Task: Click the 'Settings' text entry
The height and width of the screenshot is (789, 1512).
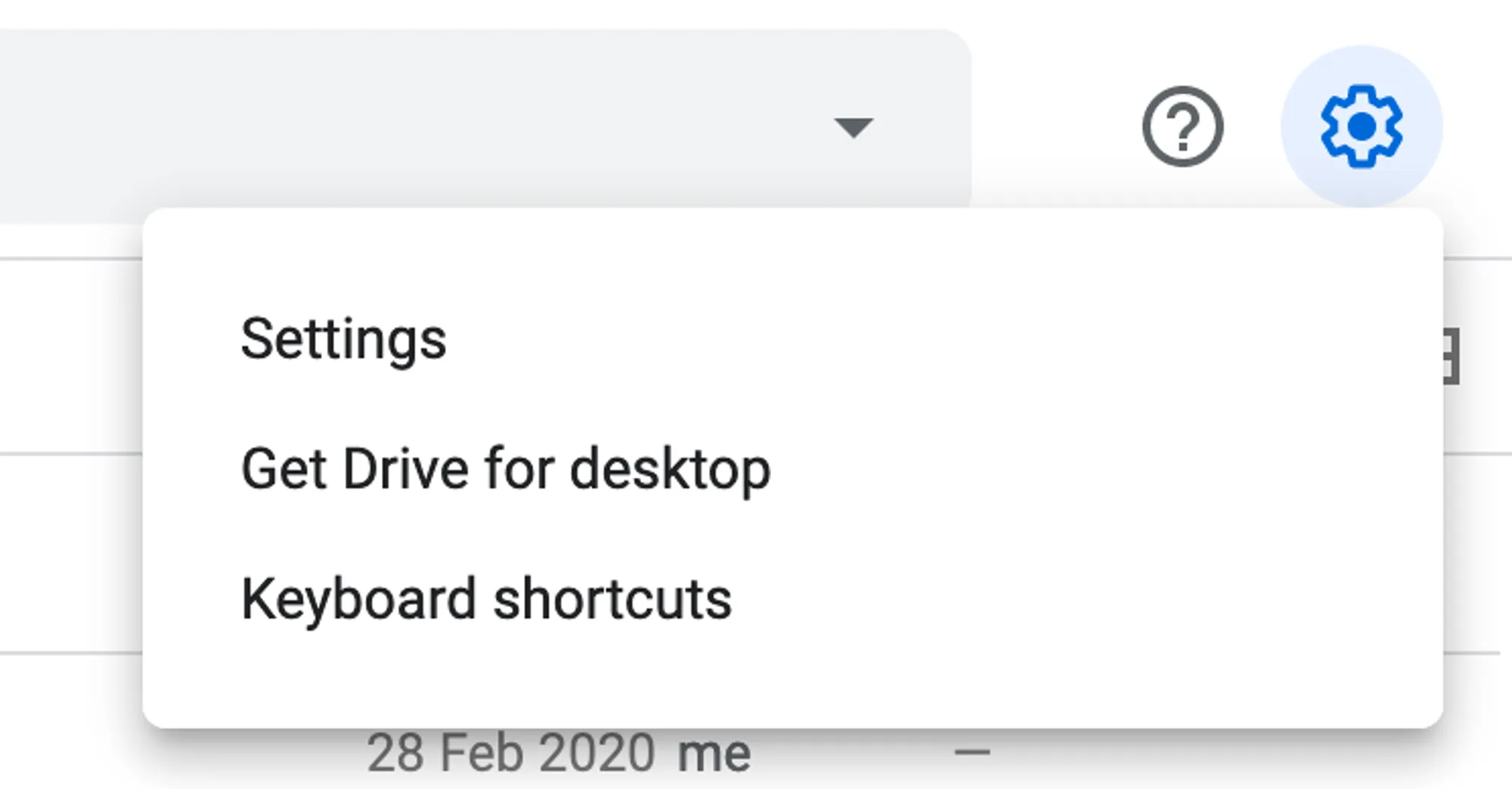Action: point(344,339)
